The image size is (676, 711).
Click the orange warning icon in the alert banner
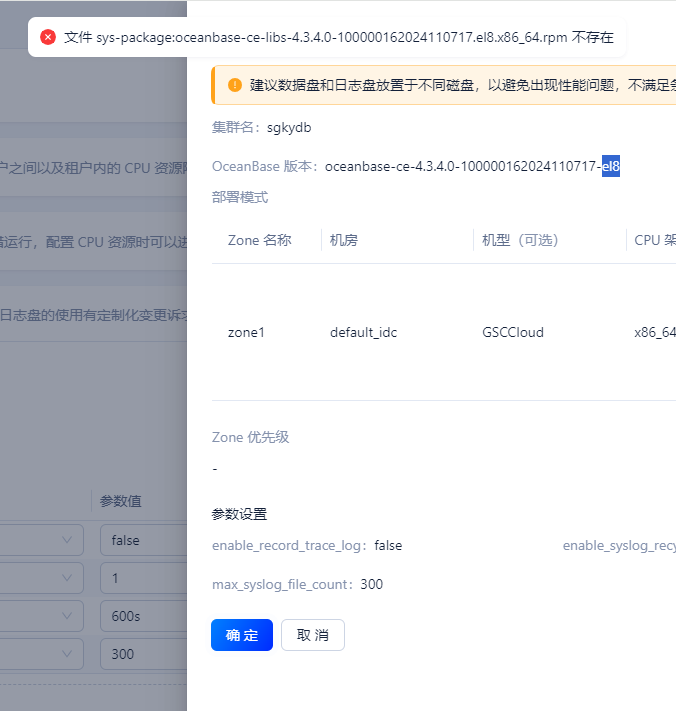[234, 85]
